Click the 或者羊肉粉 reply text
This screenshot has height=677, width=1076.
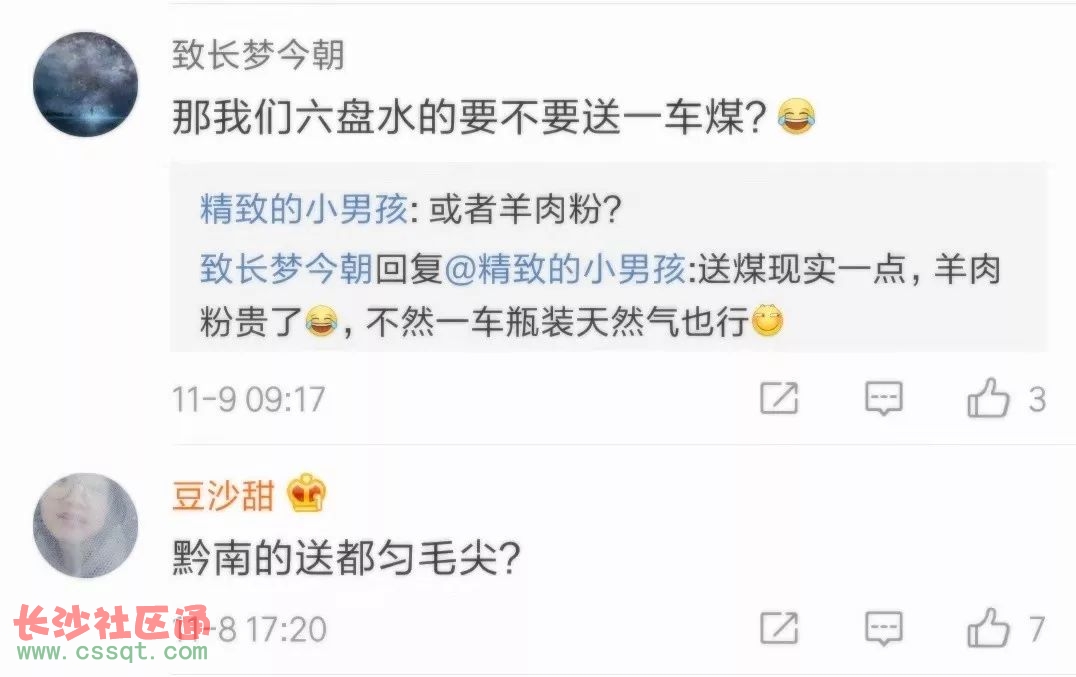coord(525,209)
